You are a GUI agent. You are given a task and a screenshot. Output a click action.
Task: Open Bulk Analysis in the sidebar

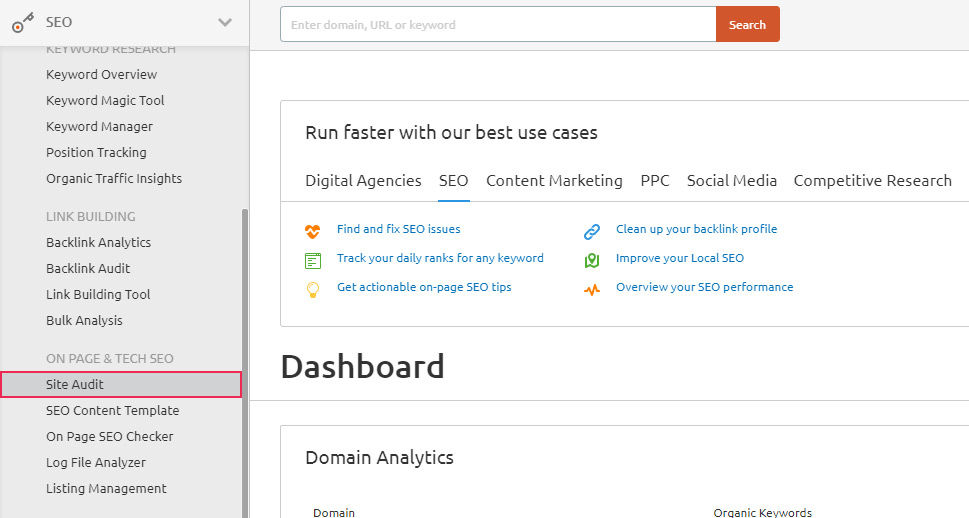click(x=84, y=321)
